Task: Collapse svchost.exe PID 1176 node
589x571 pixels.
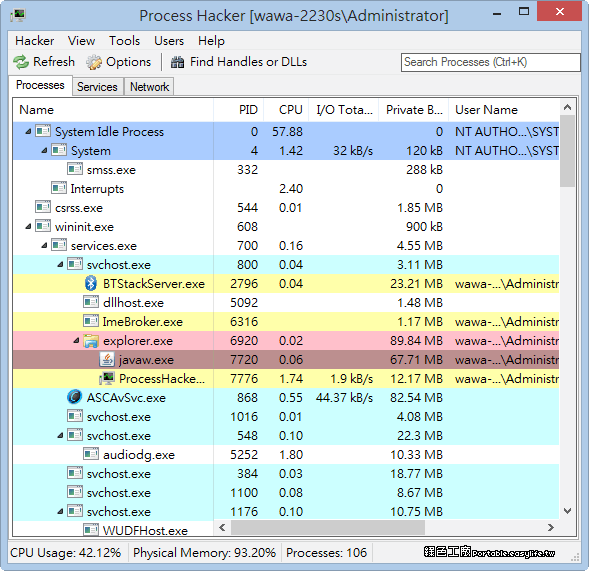Action: 60,512
